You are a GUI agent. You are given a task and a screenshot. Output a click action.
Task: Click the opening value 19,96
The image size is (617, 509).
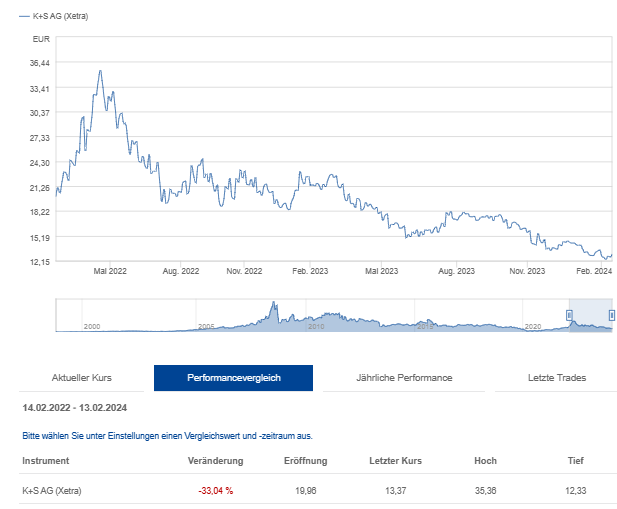(x=305, y=491)
